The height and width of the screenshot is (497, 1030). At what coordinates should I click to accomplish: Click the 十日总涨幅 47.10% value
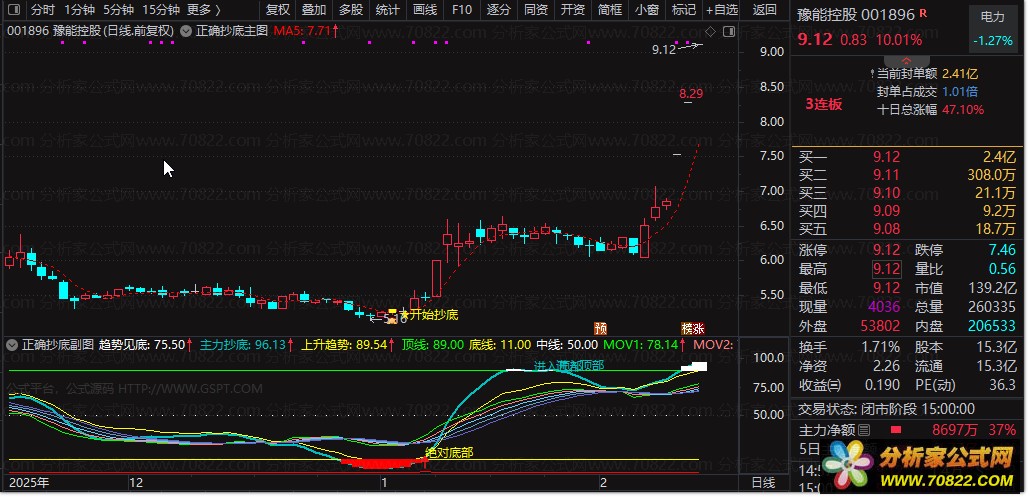pyautogui.click(x=963, y=110)
